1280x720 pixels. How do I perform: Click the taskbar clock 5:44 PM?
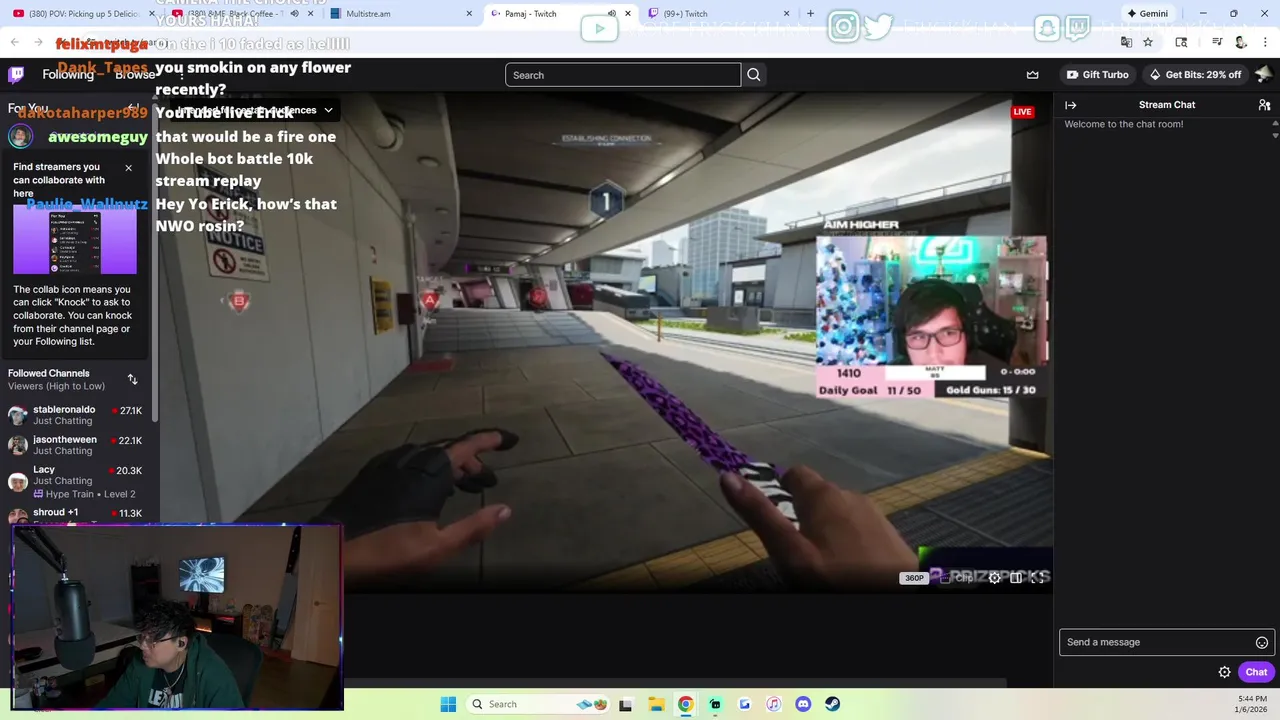[x=1252, y=704]
